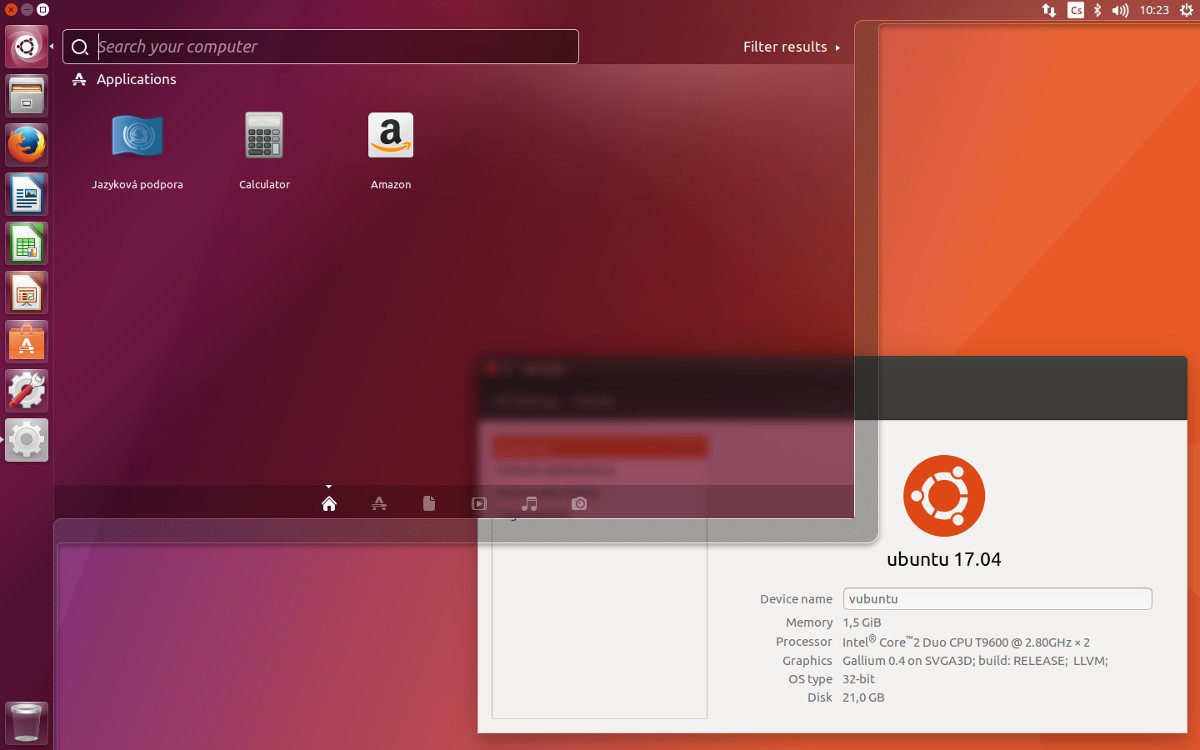
Task: Open the Cs keyboard layout indicator
Action: coord(1076,10)
